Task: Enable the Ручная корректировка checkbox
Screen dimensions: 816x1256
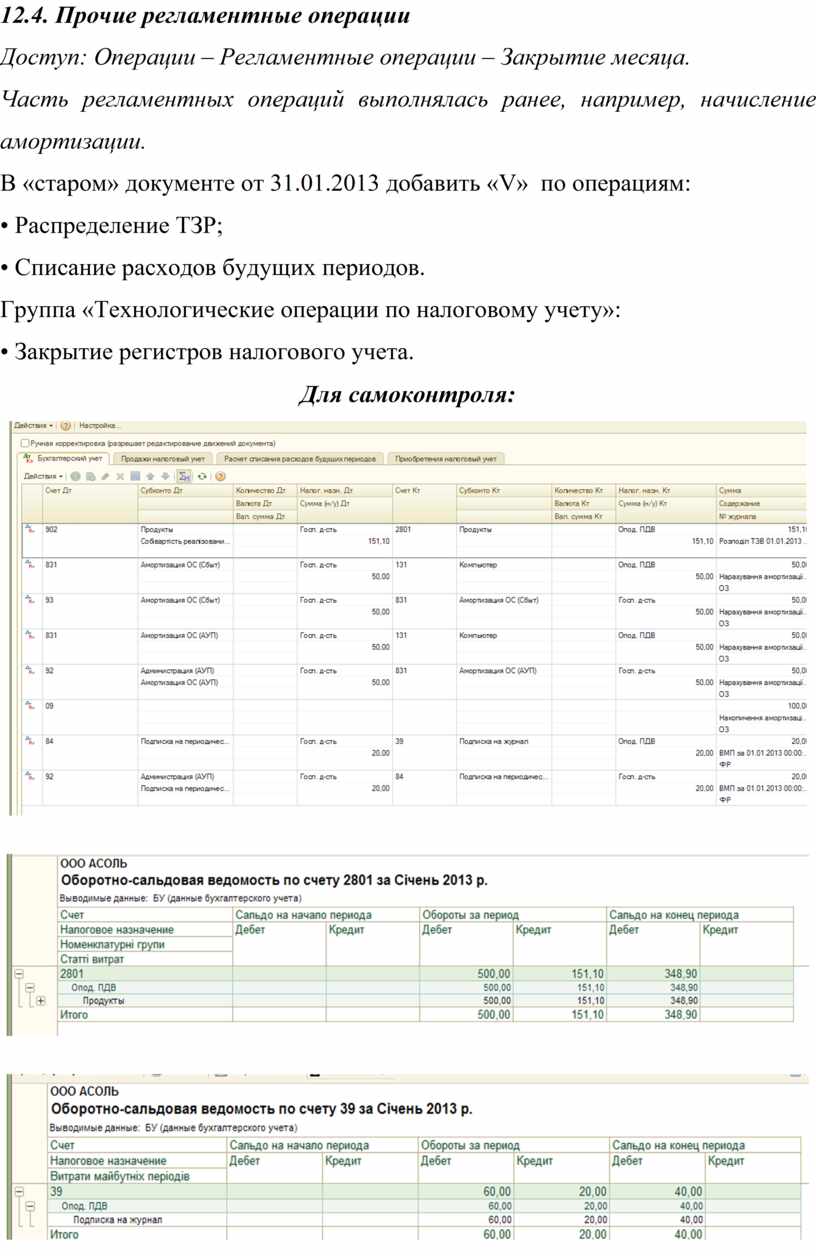Action: 26,443
